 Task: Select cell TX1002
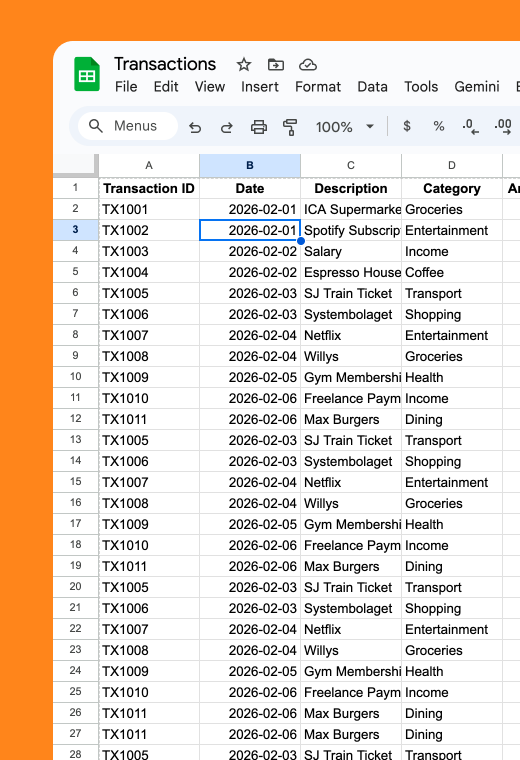click(x=149, y=230)
